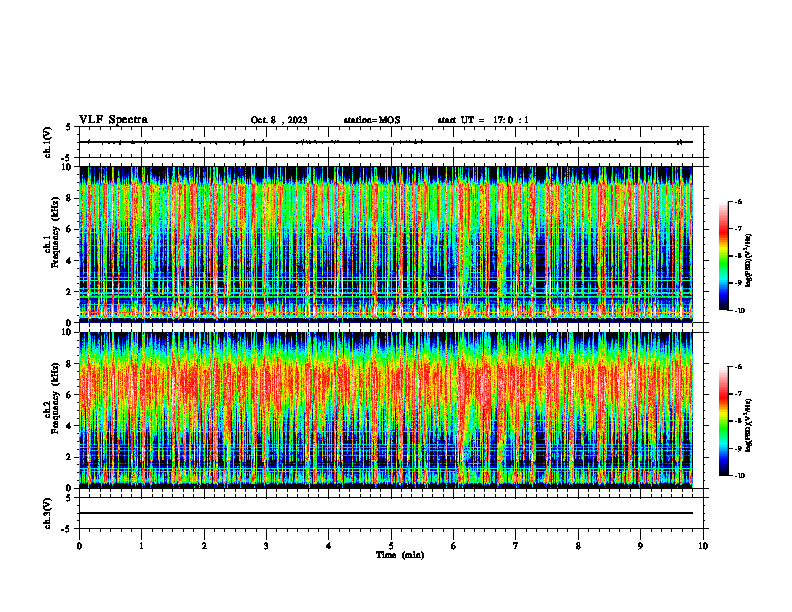Screen dimensions: 792x612
Task: Click the "2" kHz tick on ch.2 frequency axis
Action: 70,457
